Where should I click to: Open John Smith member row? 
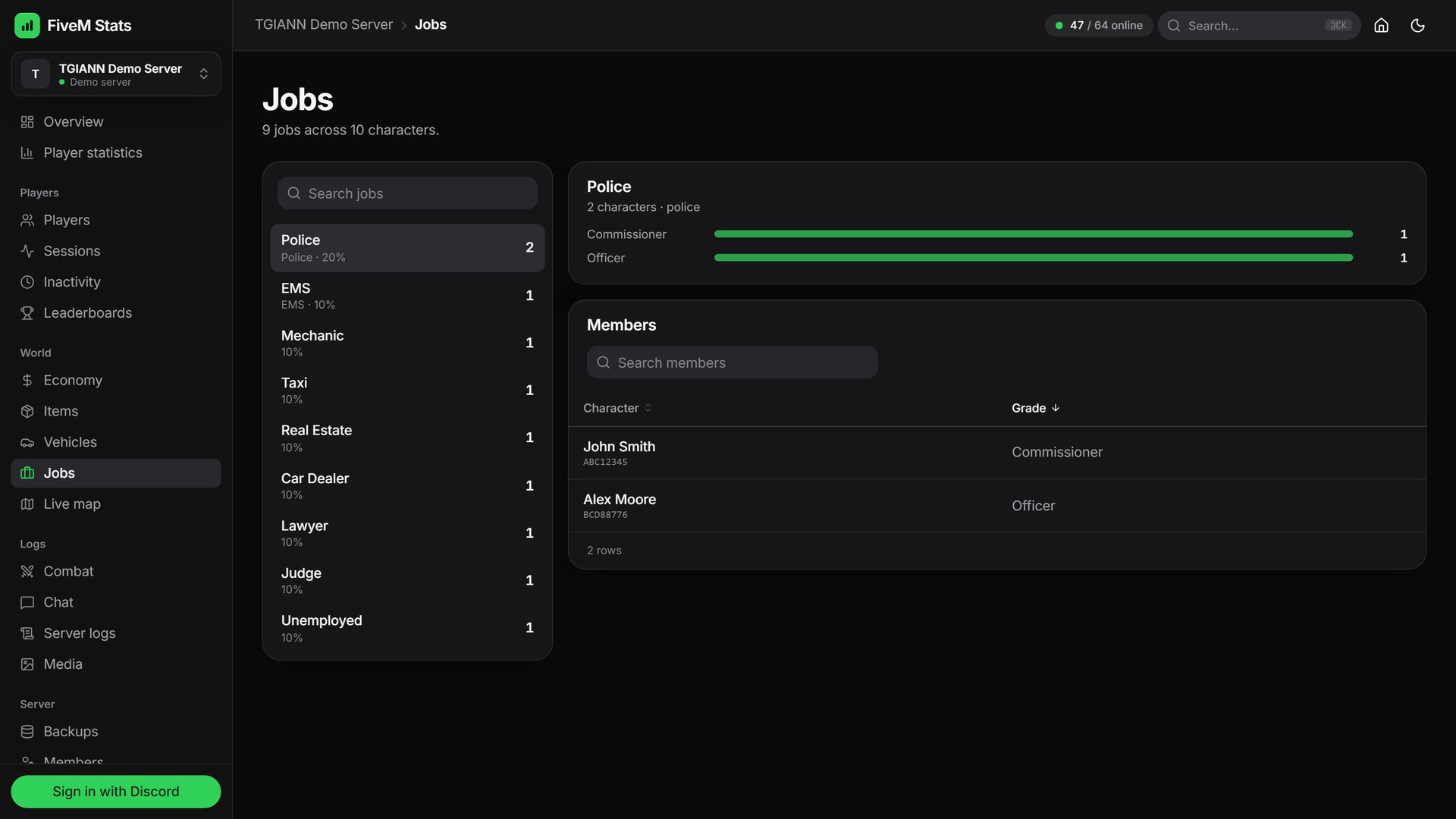click(x=996, y=453)
